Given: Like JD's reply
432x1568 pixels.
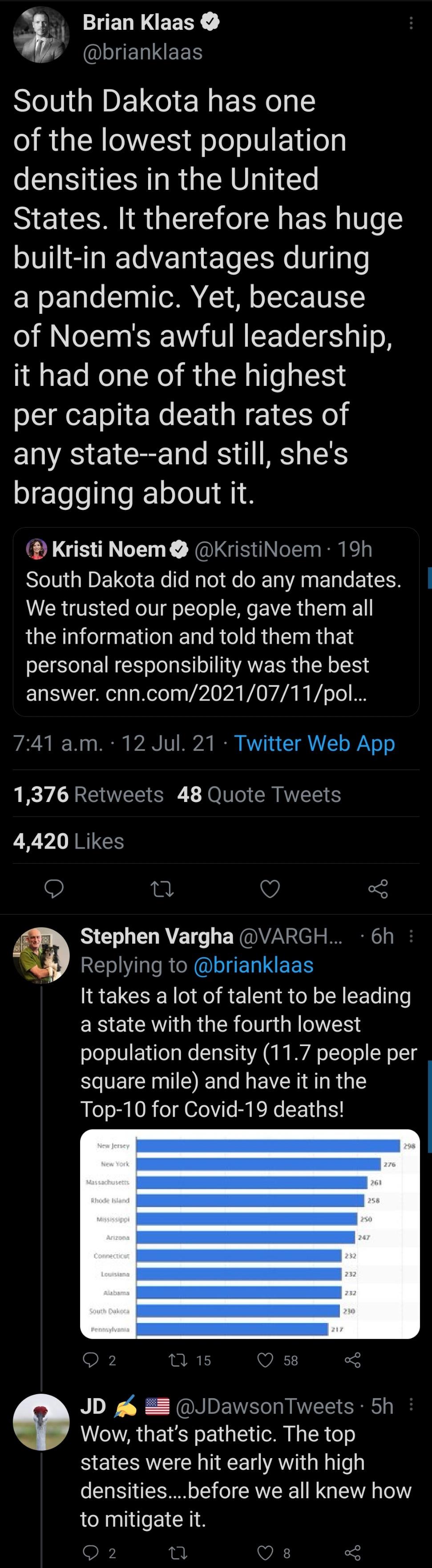Looking at the screenshot, I should (266, 1552).
